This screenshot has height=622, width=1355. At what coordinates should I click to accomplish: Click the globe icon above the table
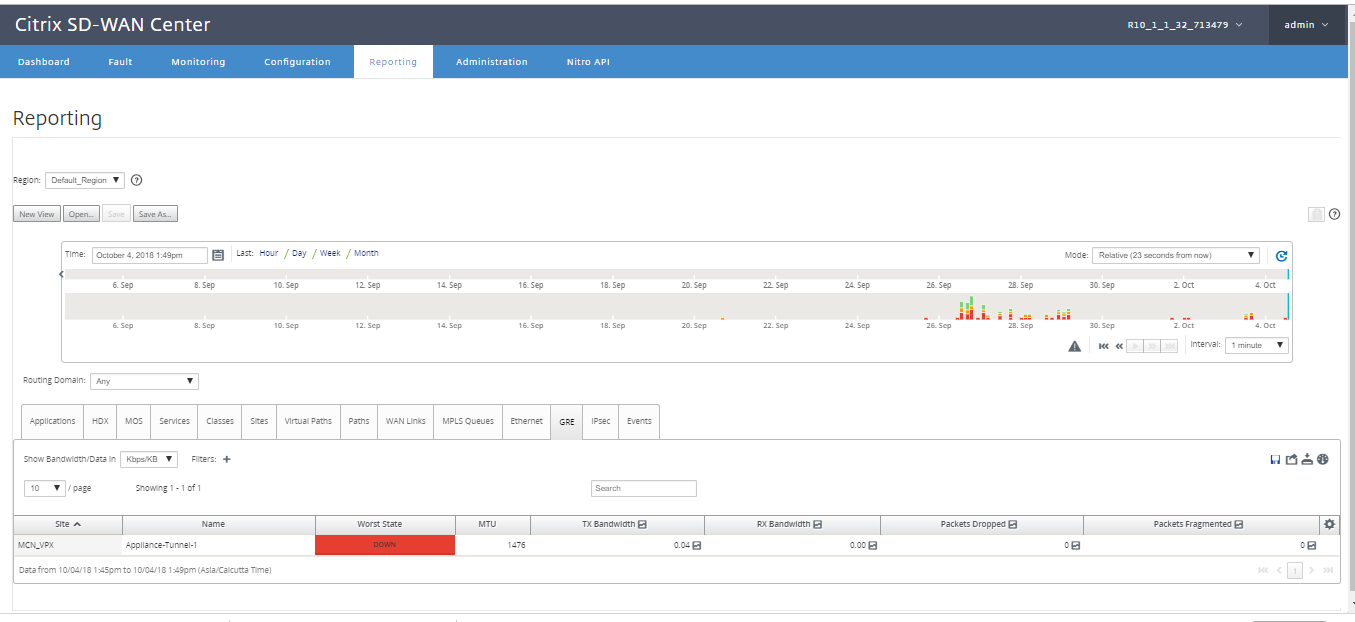point(1323,460)
